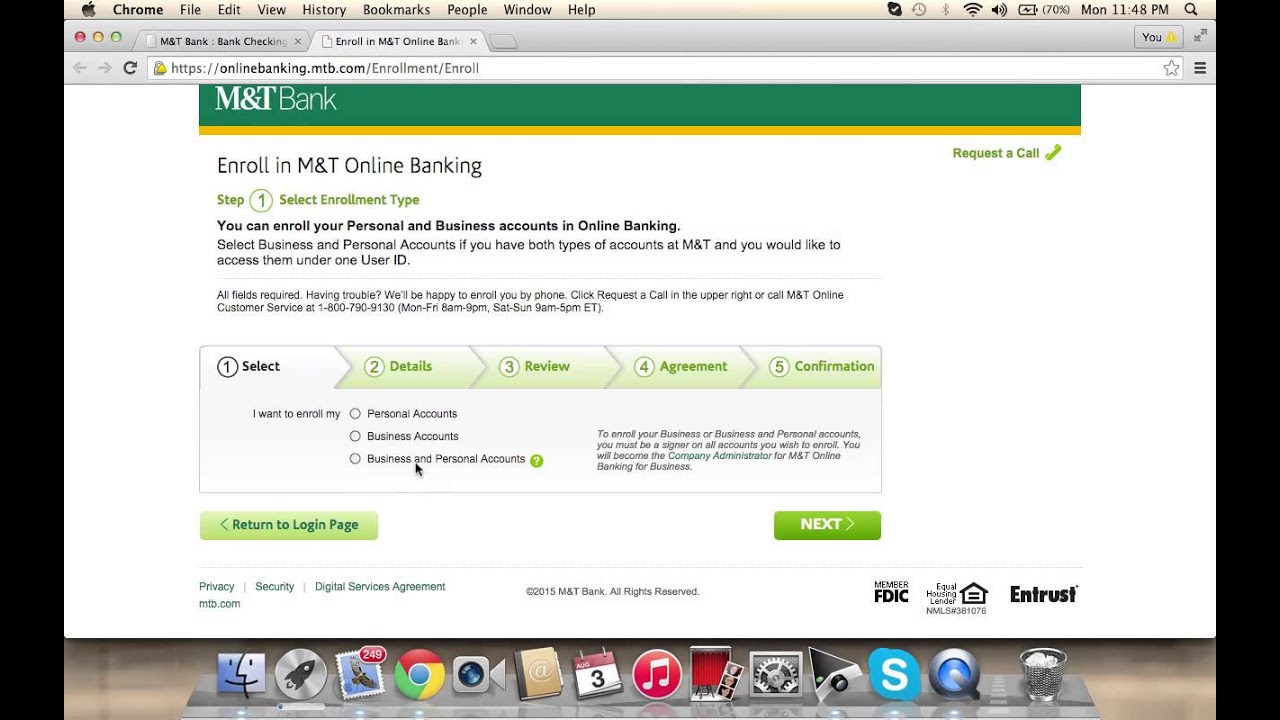Bookmark page with star icon

(1171, 68)
